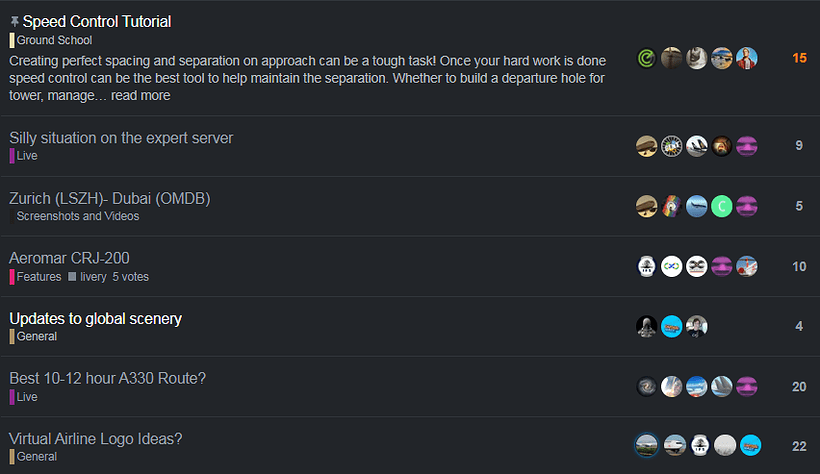Image resolution: width=820 pixels, height=474 pixels.
Task: Click the orange 15 replies count
Action: point(799,58)
